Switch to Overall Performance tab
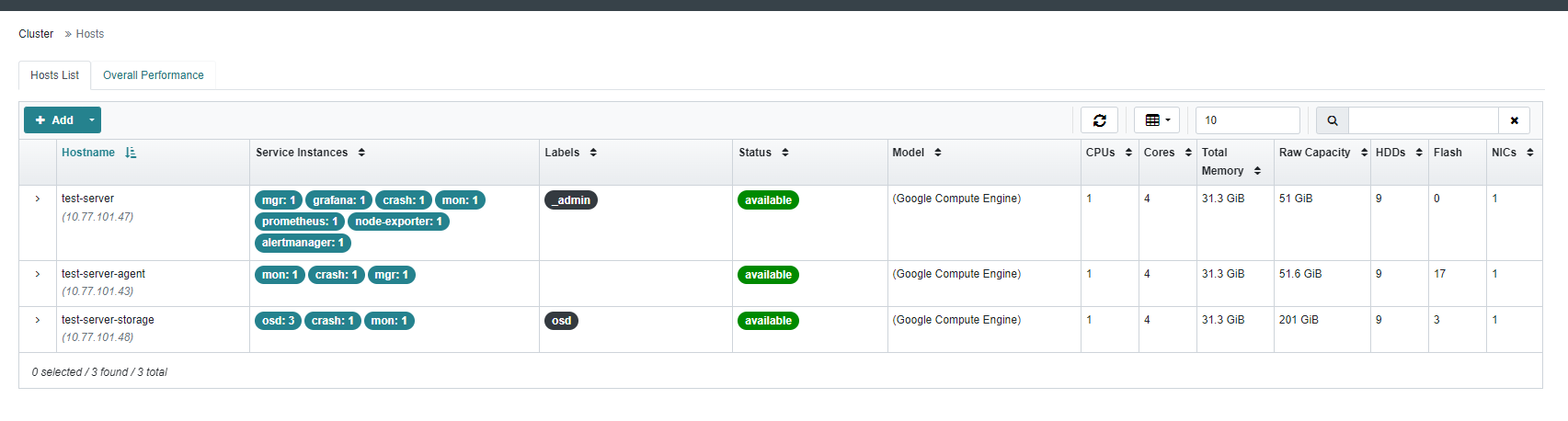 [154, 75]
